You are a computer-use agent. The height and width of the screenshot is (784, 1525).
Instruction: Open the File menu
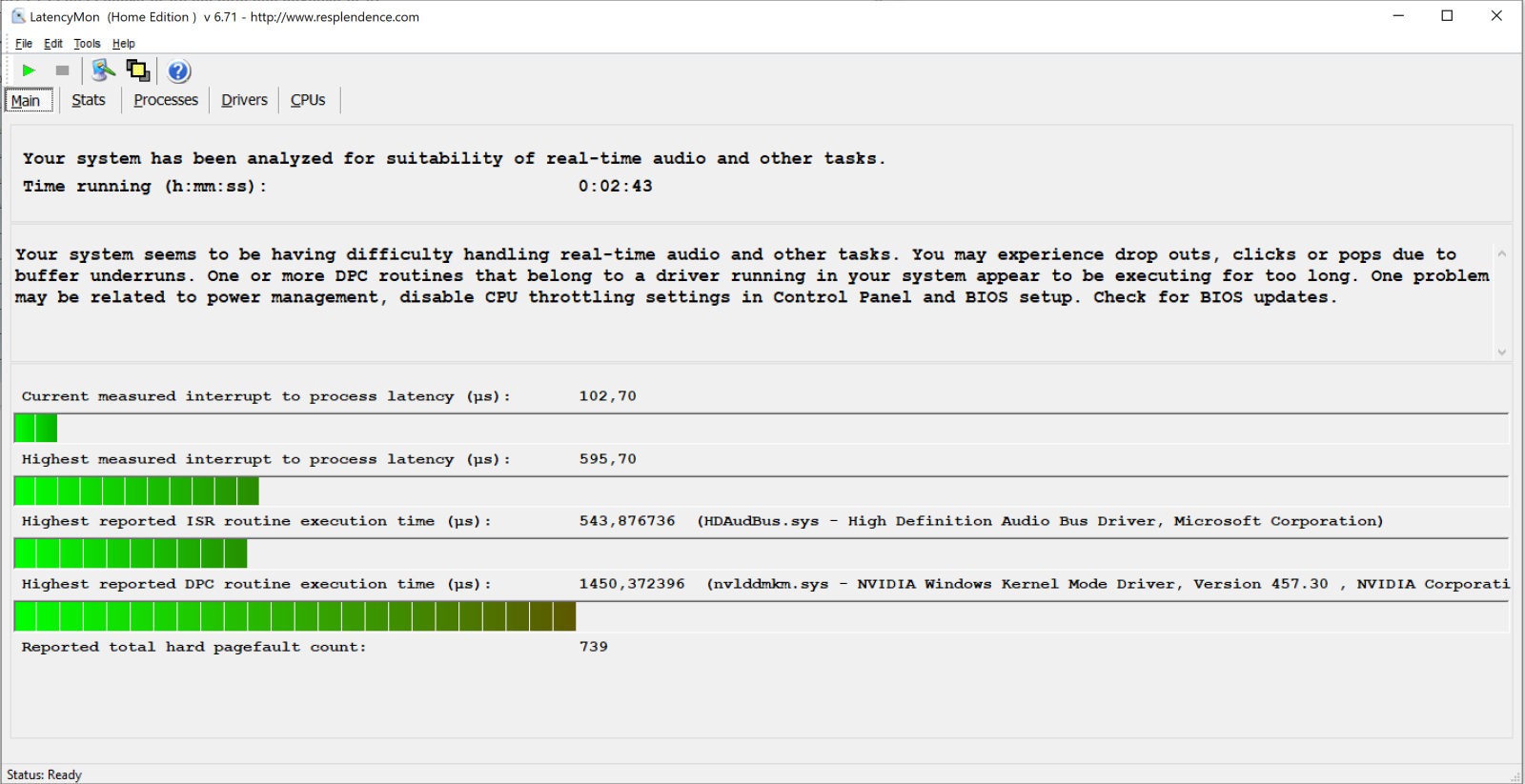point(24,44)
